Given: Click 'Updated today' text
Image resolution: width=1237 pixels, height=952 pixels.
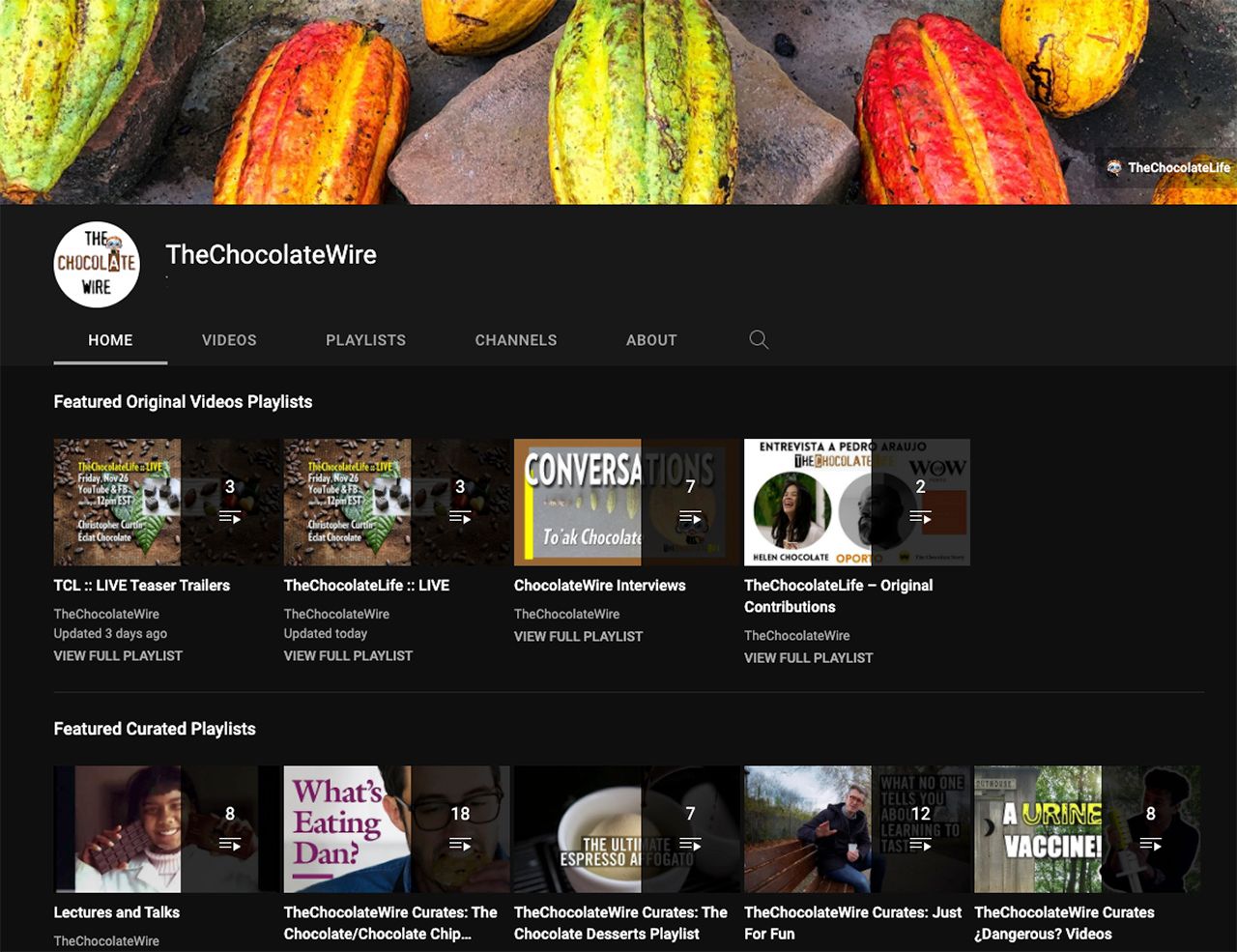Looking at the screenshot, I should [x=326, y=633].
